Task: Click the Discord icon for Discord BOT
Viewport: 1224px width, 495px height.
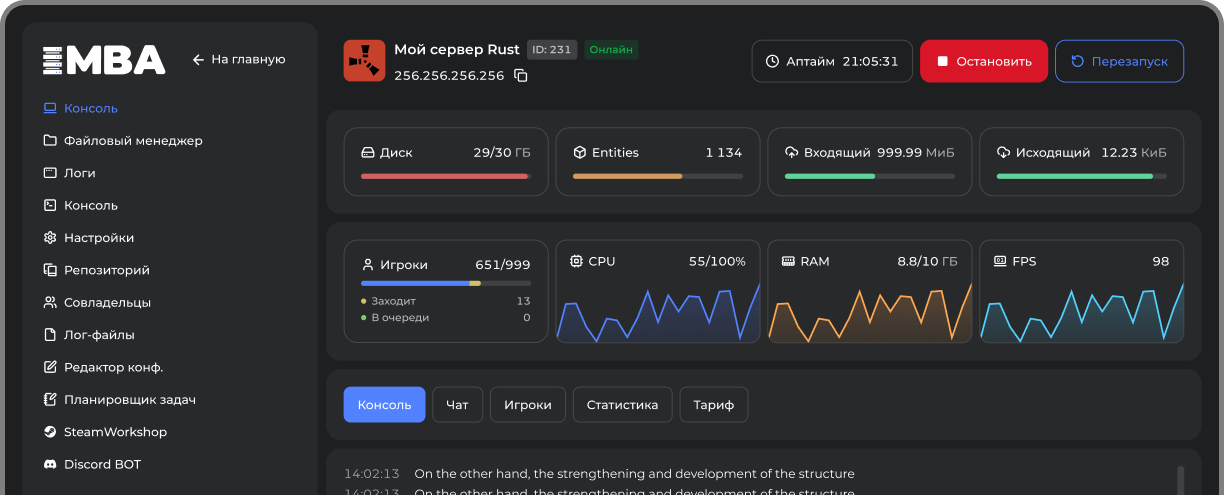Action: [x=50, y=464]
